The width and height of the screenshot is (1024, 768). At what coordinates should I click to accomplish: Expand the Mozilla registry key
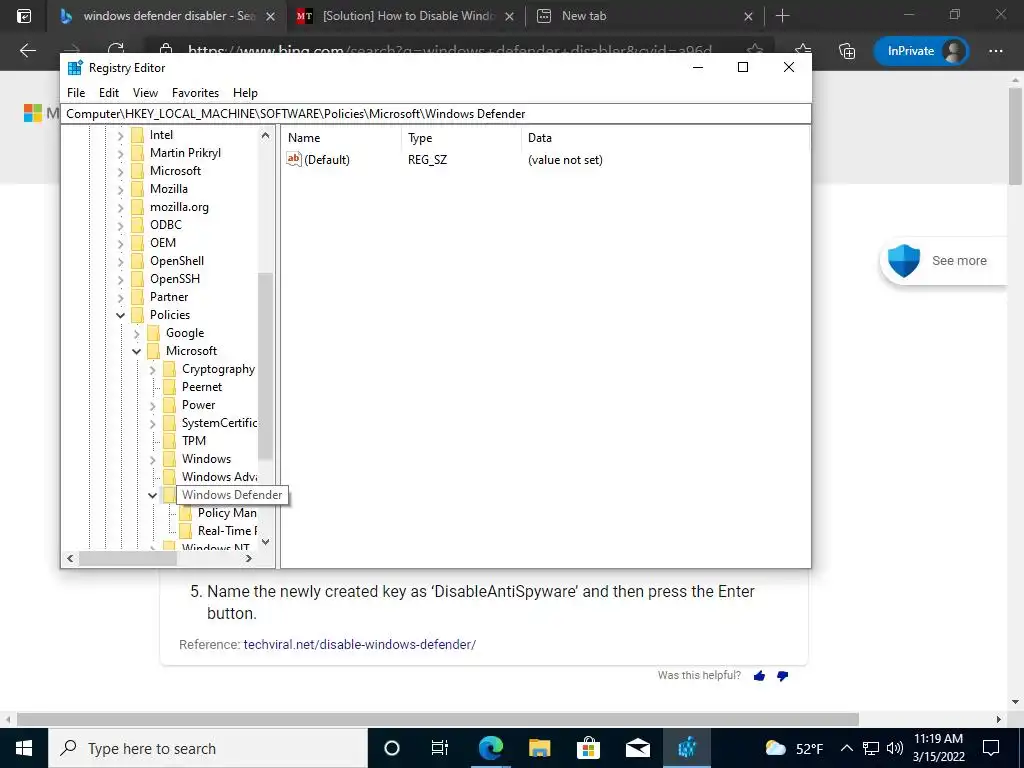click(x=120, y=189)
